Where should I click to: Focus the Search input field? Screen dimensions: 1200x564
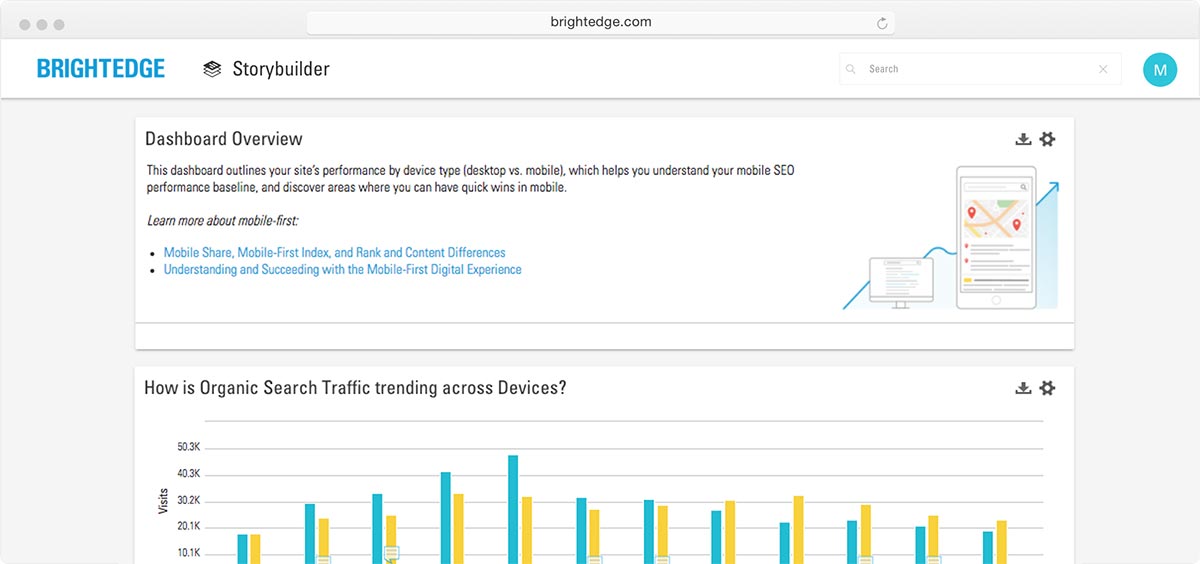coord(975,69)
